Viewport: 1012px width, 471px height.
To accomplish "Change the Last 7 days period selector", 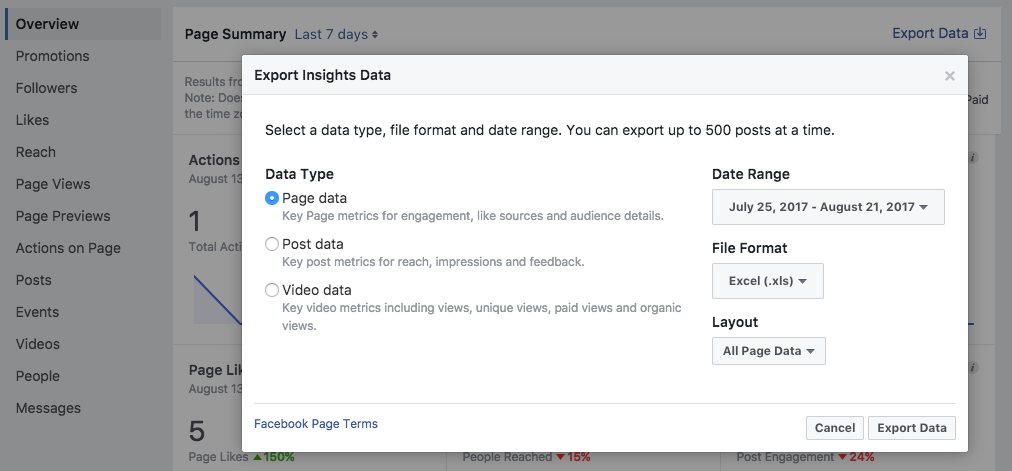I will point(336,34).
